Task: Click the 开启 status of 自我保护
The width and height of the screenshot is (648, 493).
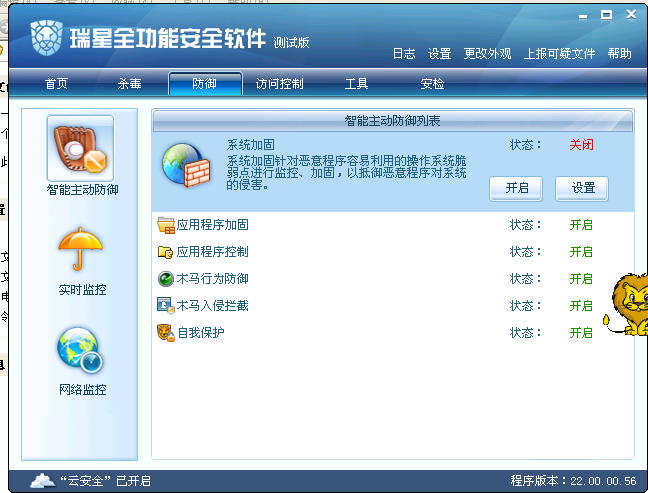Action: point(581,333)
